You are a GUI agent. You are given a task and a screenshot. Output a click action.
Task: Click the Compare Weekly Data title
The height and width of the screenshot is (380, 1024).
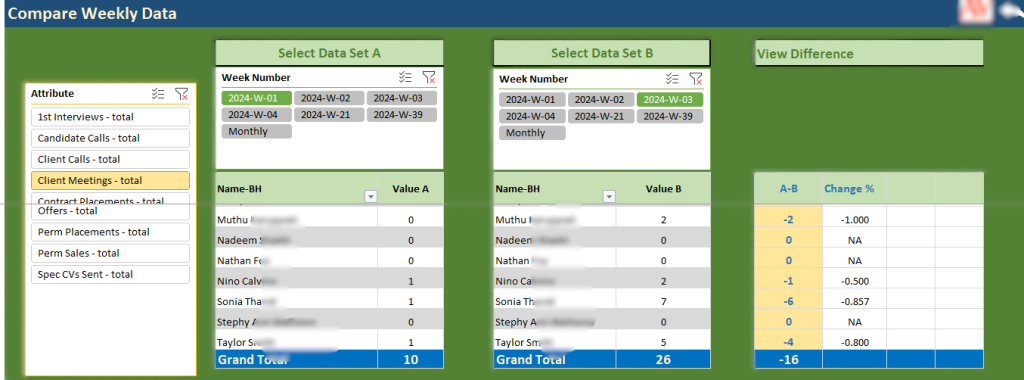92,13
